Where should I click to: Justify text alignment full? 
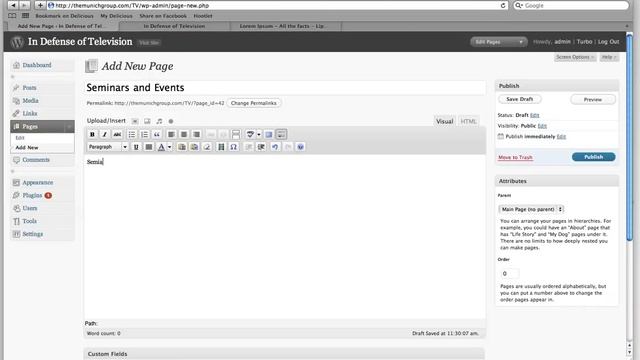coord(149,147)
